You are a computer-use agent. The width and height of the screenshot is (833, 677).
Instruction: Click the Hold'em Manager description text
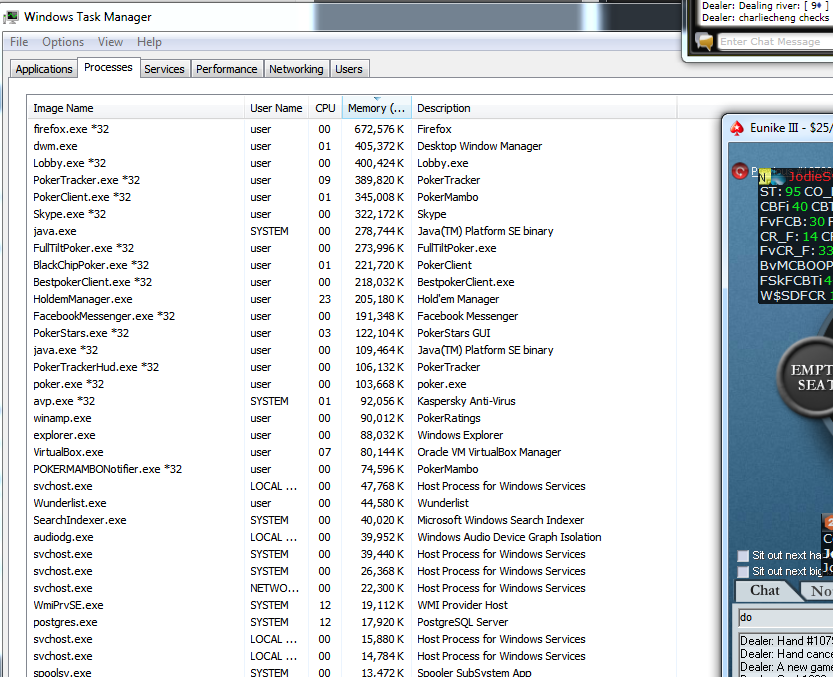(x=458, y=299)
